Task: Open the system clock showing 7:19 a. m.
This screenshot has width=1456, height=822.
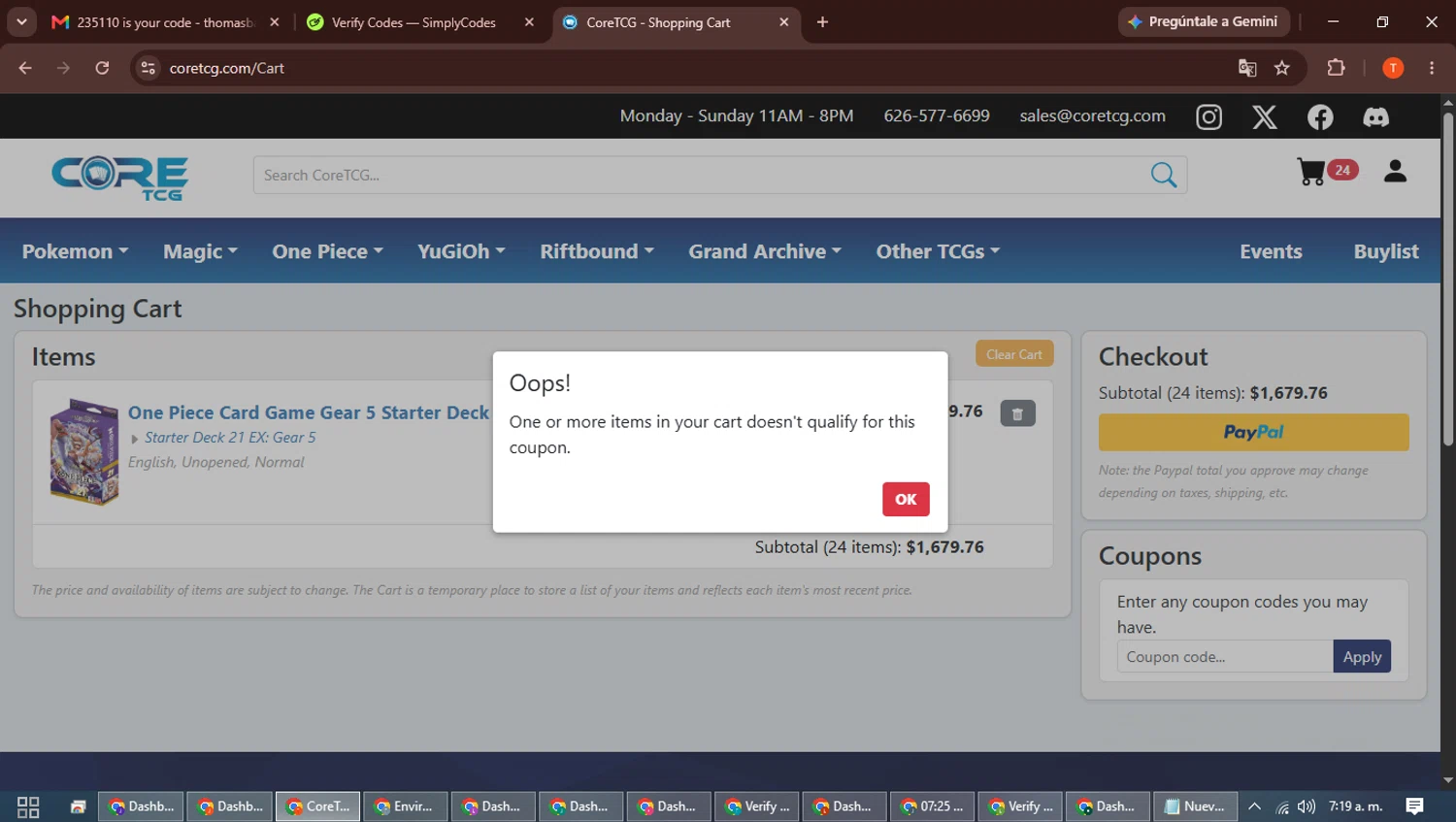Action: [1355, 806]
